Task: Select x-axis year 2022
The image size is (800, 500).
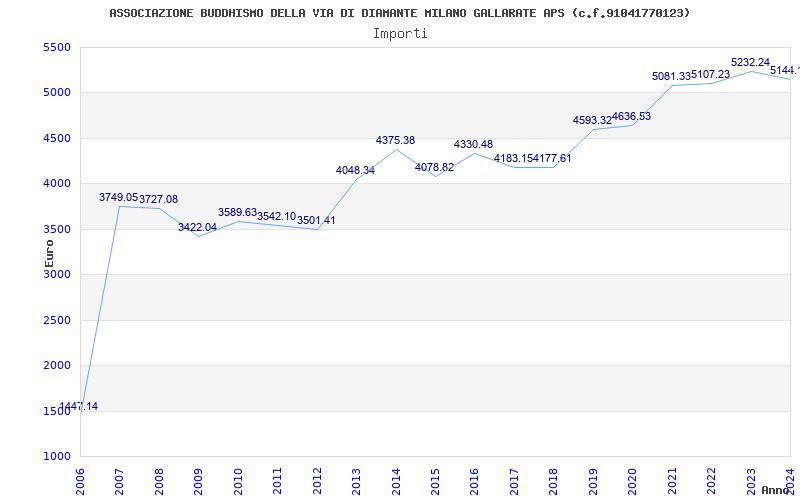Action: (711, 481)
